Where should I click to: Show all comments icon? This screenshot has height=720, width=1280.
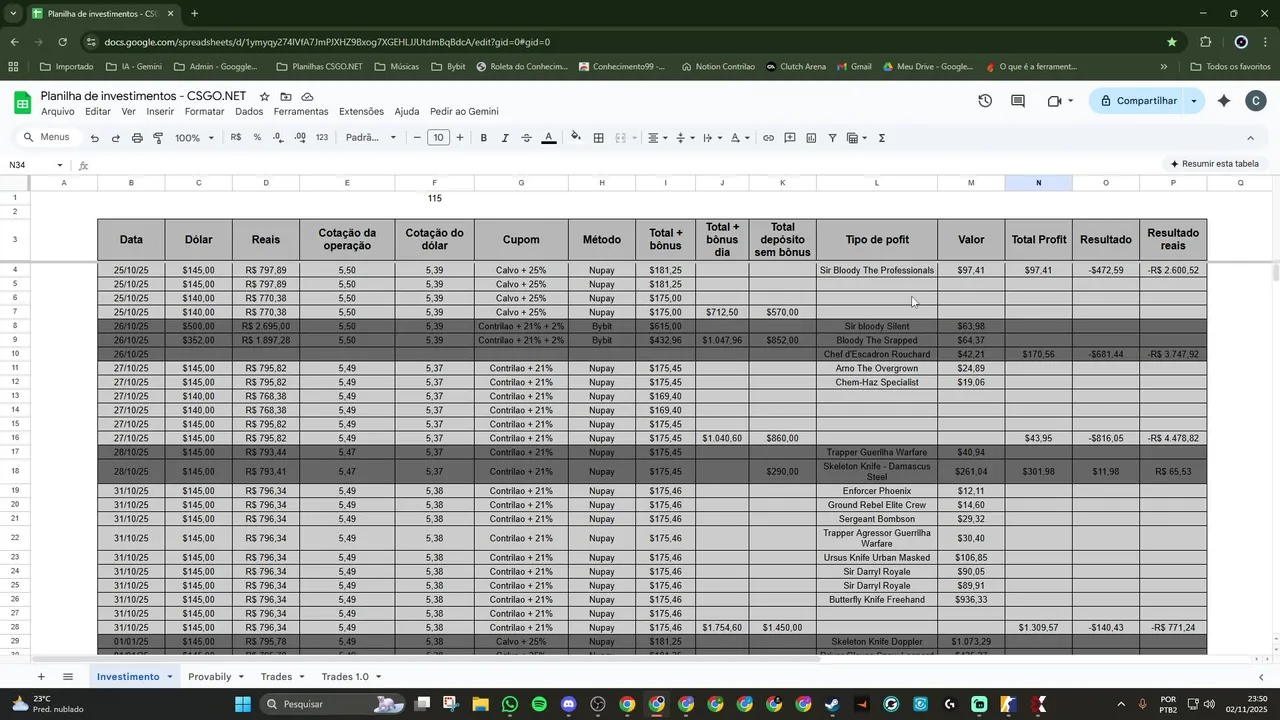click(x=1018, y=101)
